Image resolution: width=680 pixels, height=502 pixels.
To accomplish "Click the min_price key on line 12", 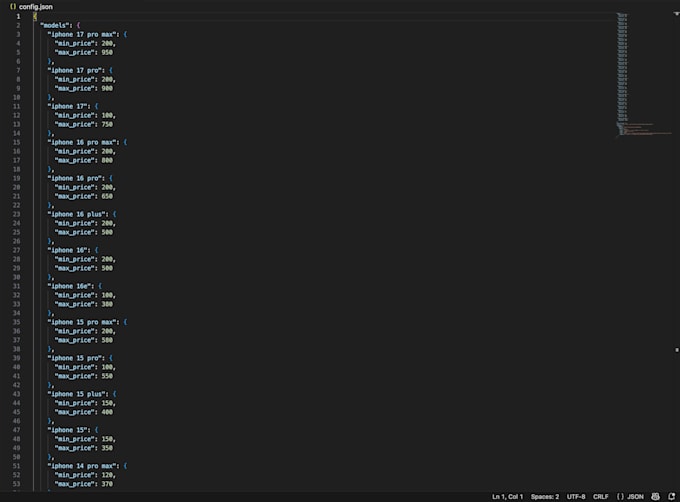I will [x=74, y=115].
